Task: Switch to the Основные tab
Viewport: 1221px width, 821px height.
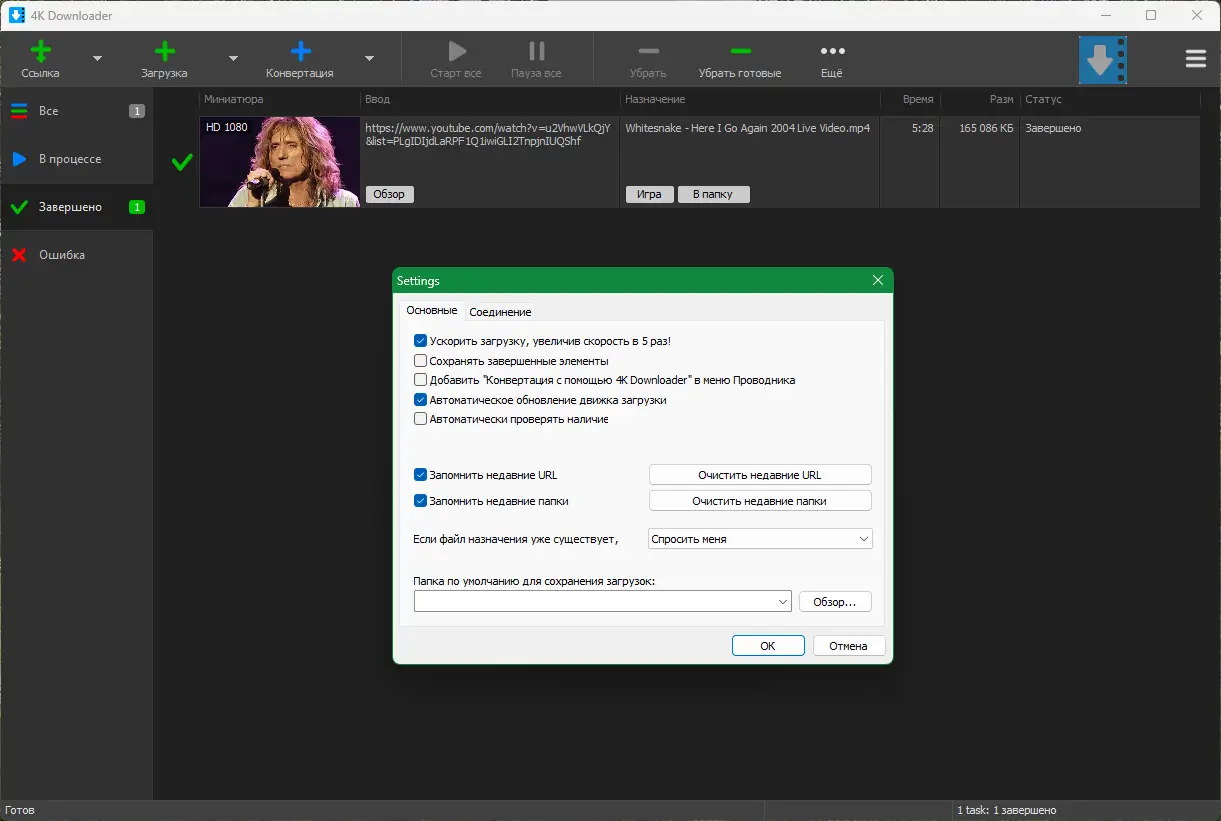Action: pos(432,311)
